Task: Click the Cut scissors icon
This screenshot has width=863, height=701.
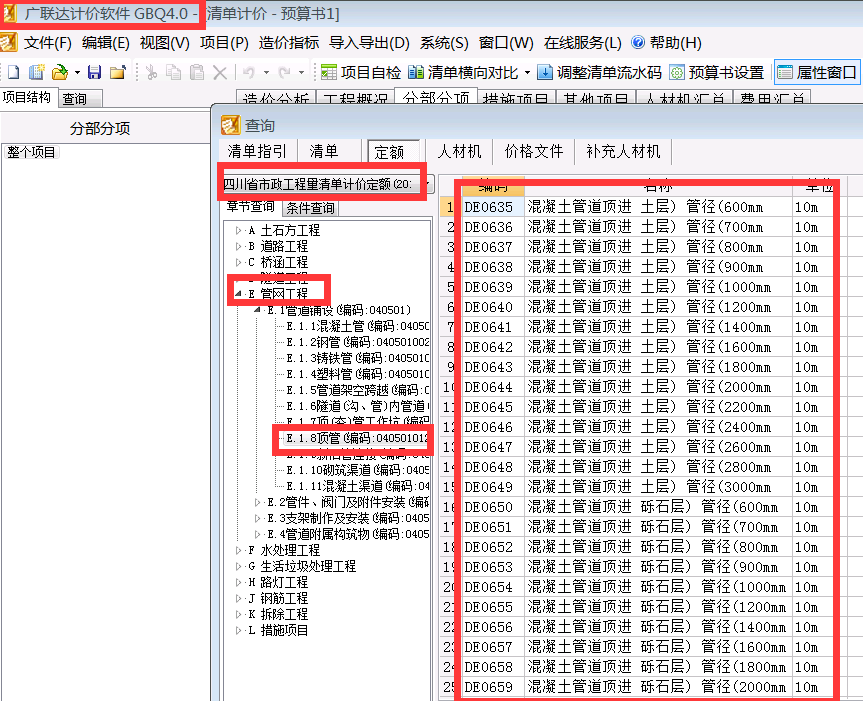Action: point(151,73)
